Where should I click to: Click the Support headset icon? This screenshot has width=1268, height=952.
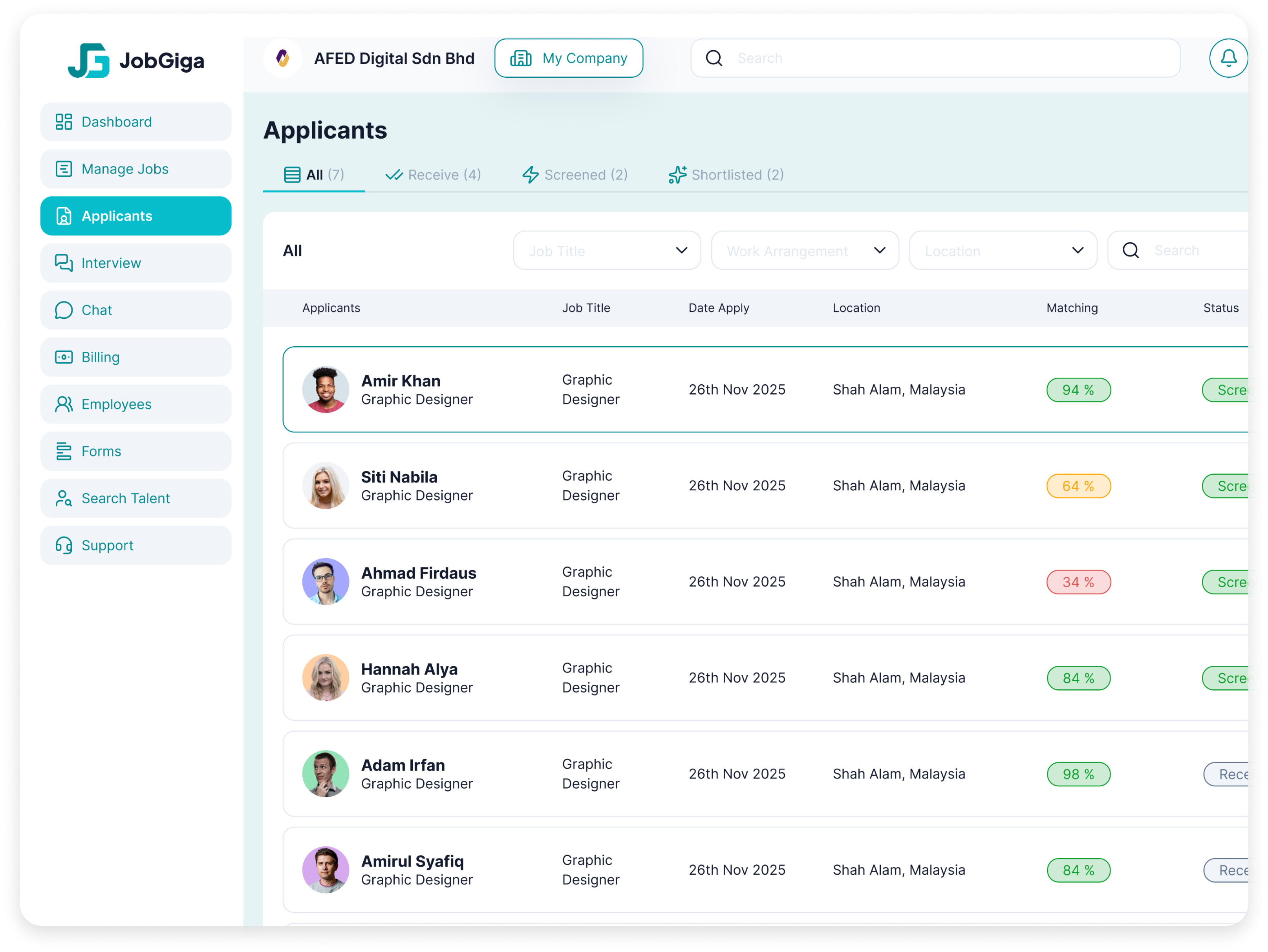[64, 545]
